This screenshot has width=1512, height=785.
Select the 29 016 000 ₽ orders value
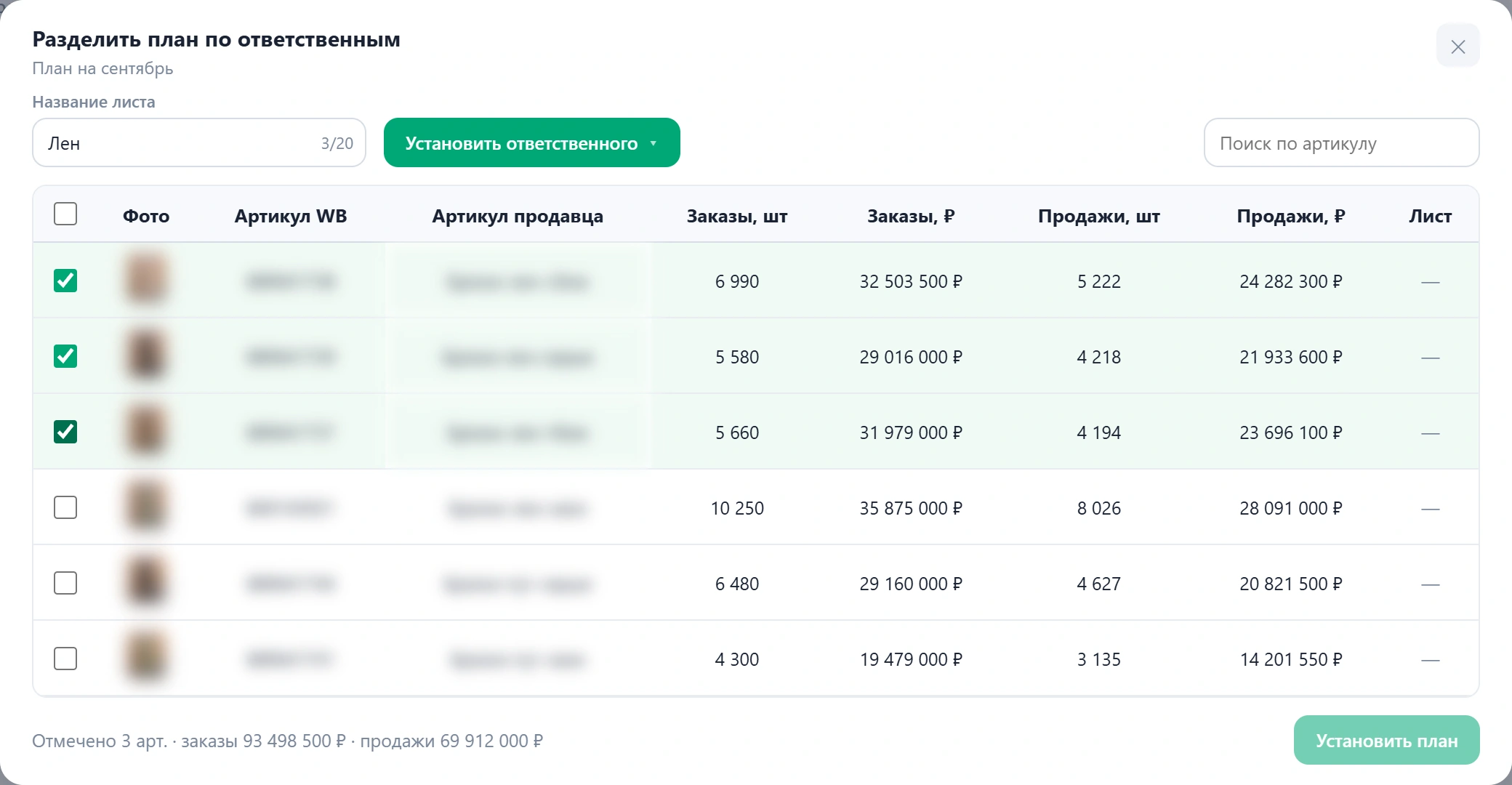point(911,357)
